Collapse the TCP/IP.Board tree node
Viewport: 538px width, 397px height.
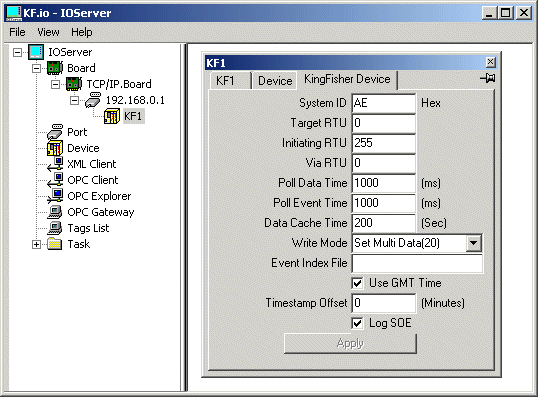(55, 84)
